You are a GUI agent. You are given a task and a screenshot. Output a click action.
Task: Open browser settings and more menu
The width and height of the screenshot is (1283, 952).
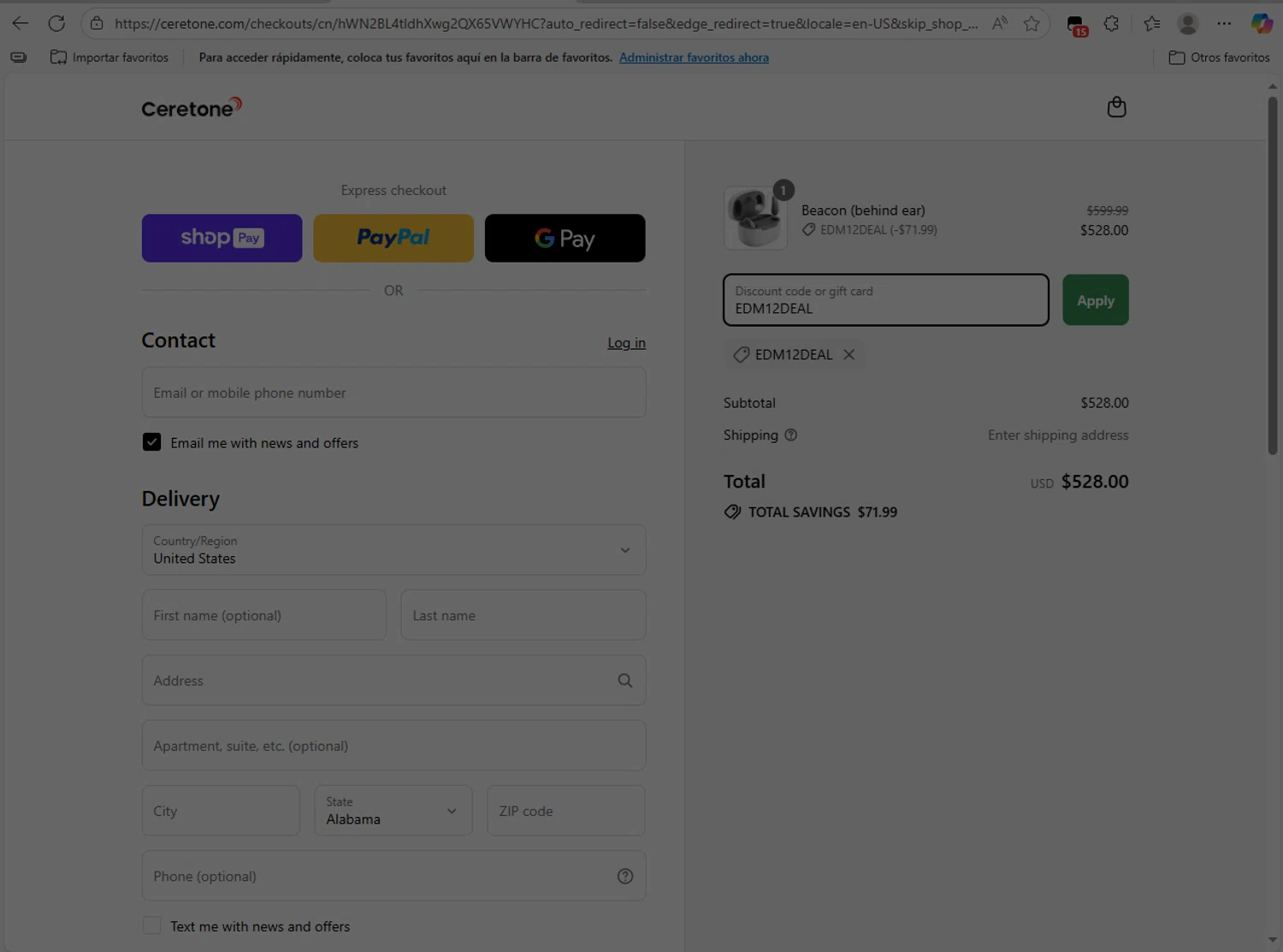click(x=1224, y=23)
